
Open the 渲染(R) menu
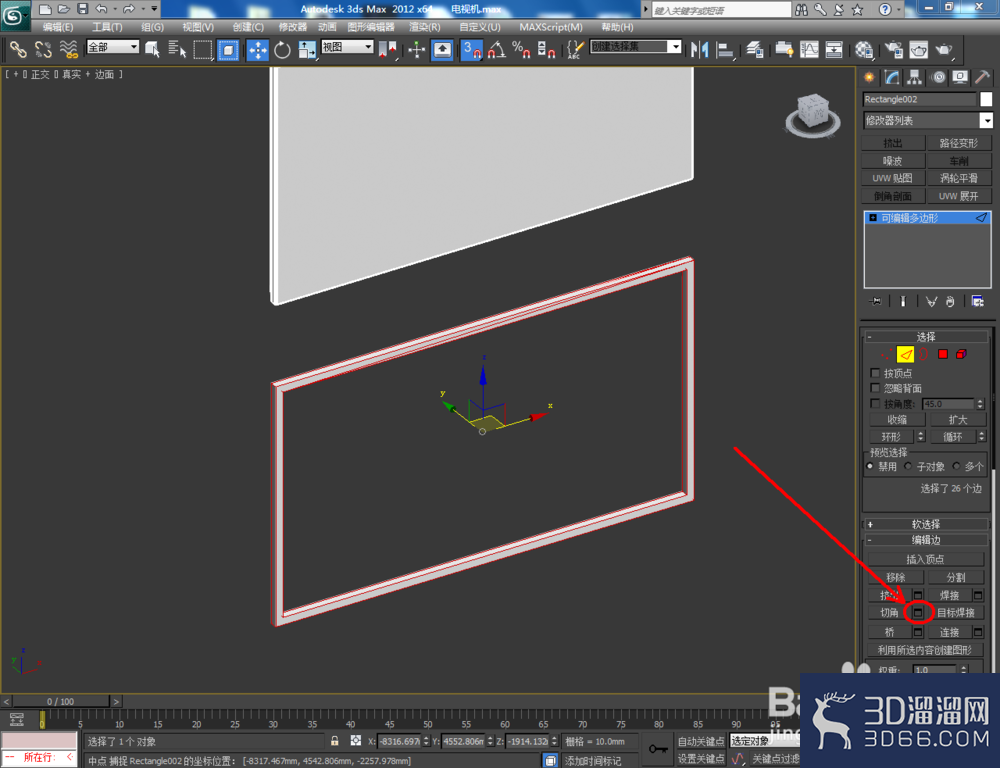coord(424,27)
